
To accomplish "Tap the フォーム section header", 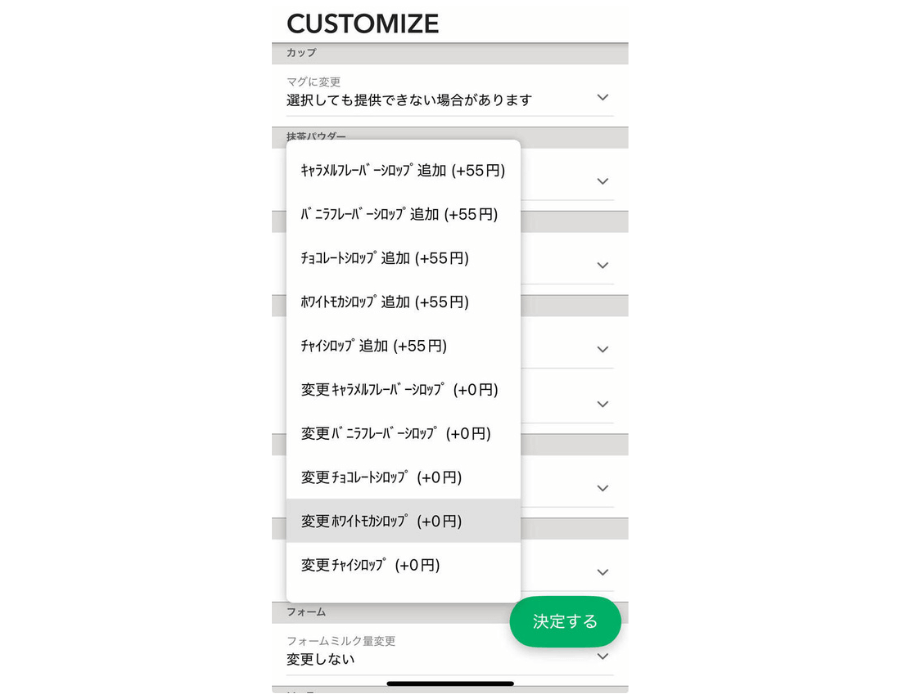I will pos(306,611).
